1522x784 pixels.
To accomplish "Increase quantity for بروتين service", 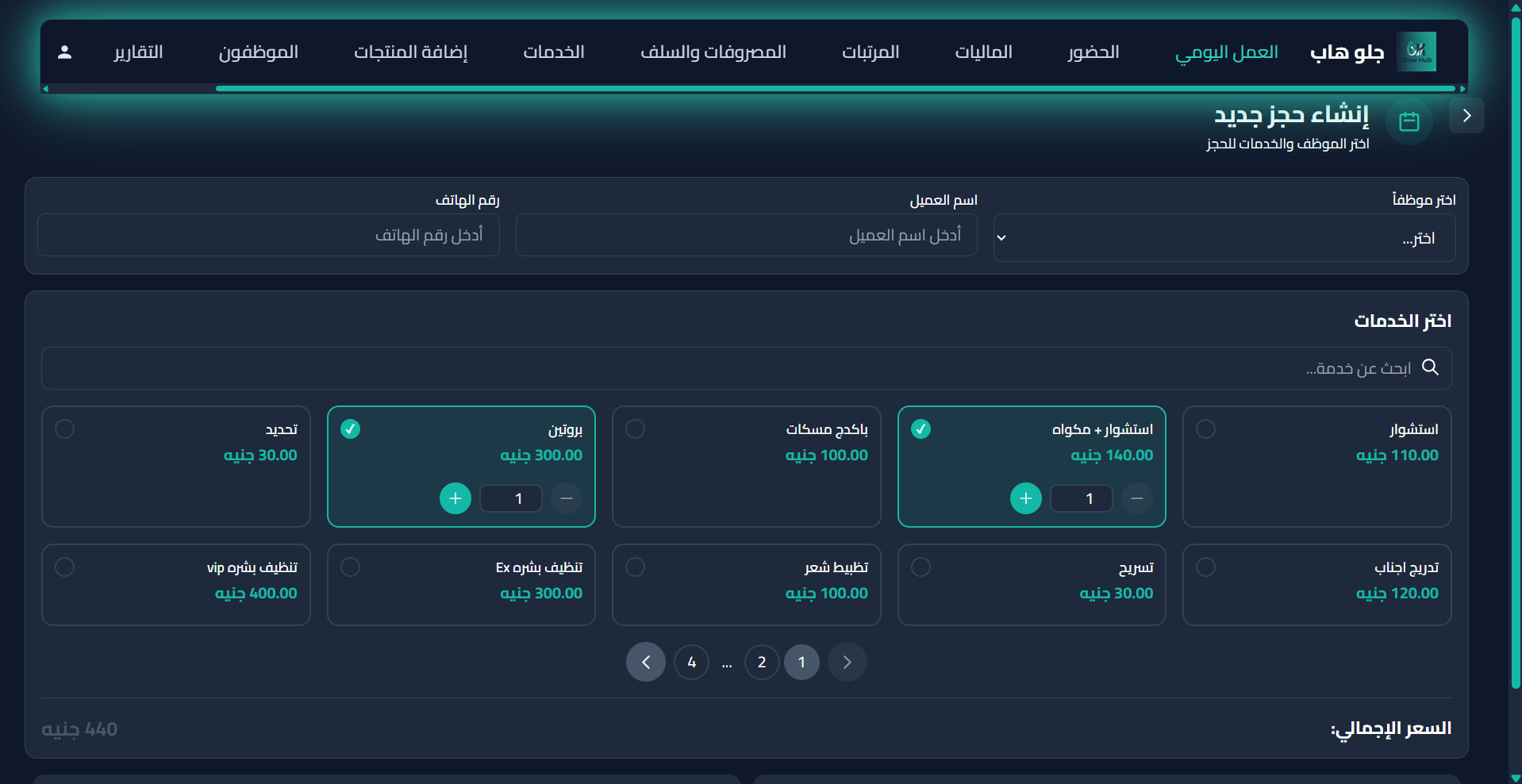I will [455, 498].
